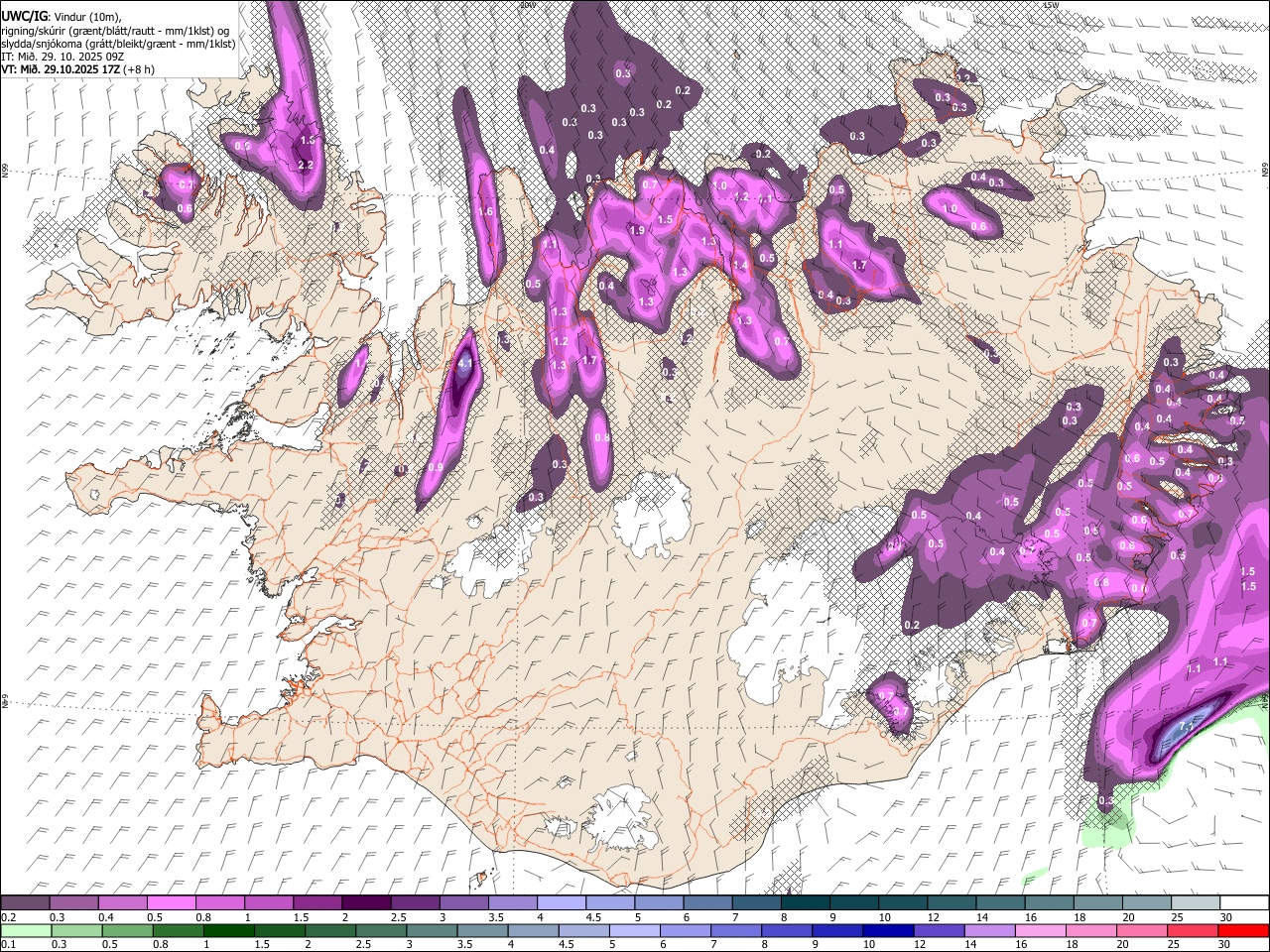The height and width of the screenshot is (952, 1270).
Task: Click the '2.2' precipitation value in the Westfjords band
Action: (306, 166)
